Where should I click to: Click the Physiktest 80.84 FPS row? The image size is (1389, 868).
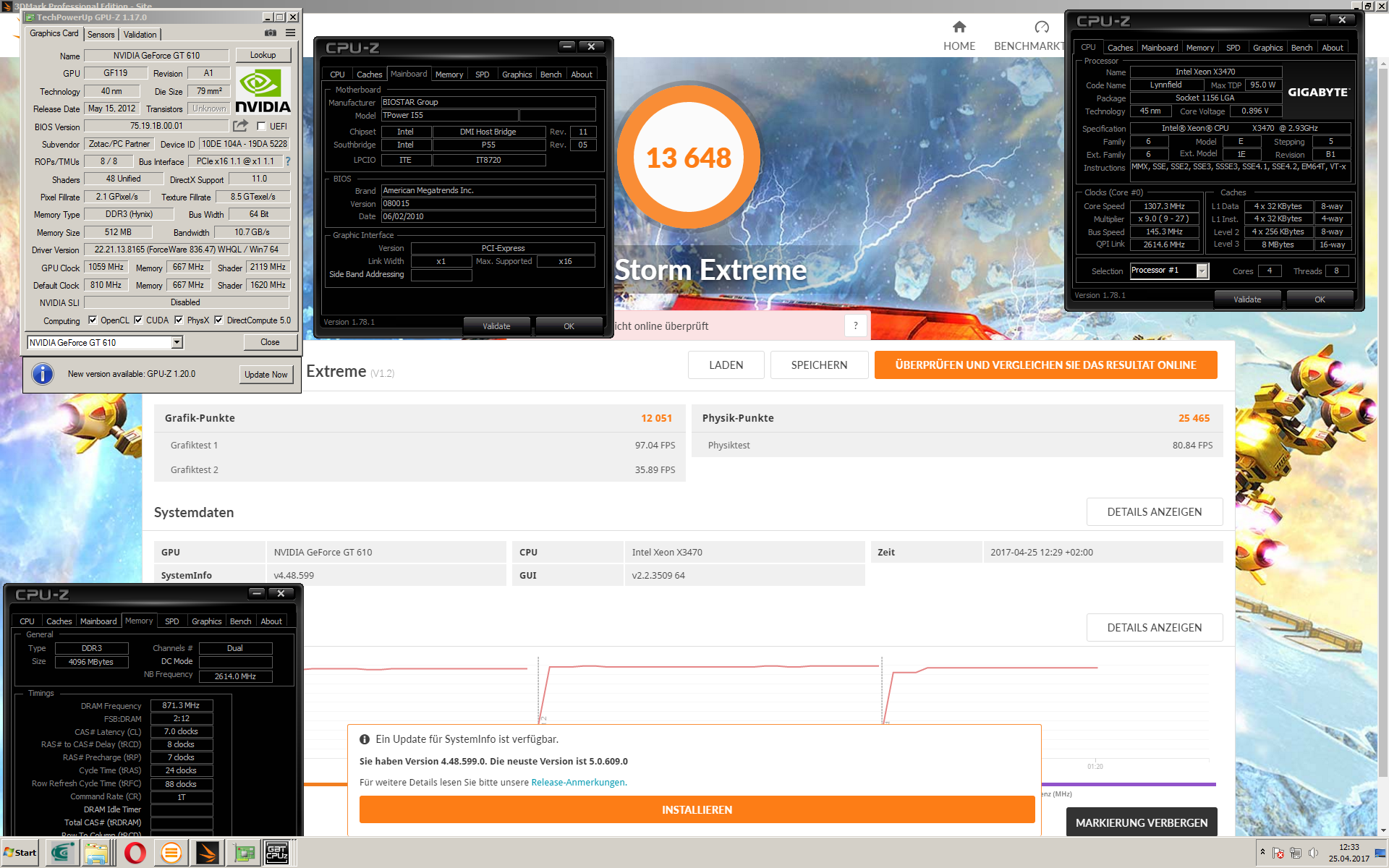click(957, 446)
